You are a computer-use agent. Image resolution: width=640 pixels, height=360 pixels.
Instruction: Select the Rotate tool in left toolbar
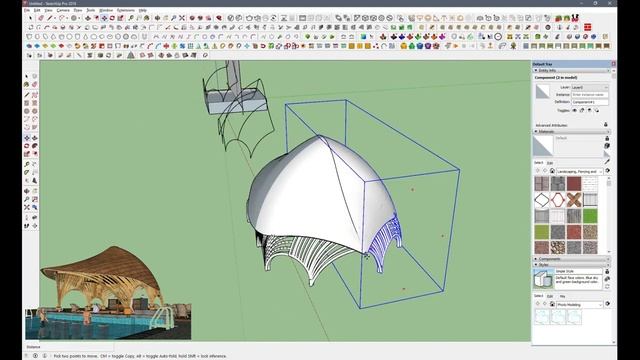point(27,146)
